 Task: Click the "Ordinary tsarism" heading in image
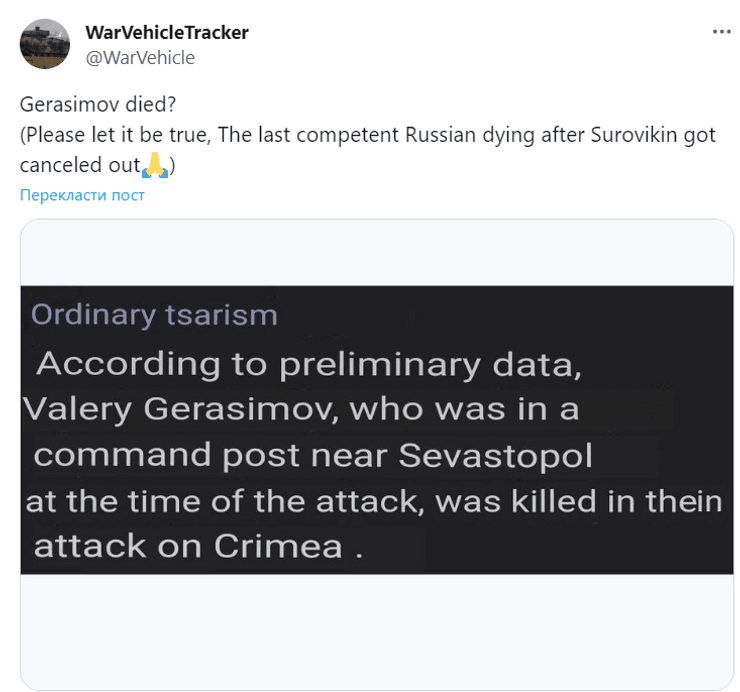(x=154, y=314)
